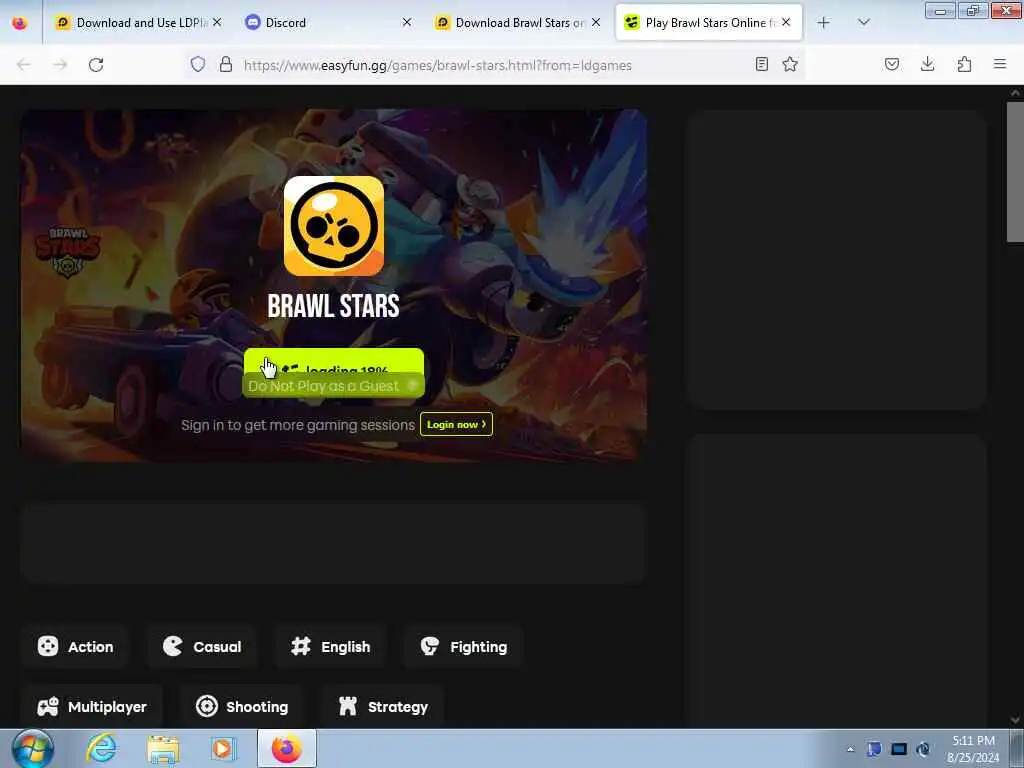Open the tracking protection shield icon

[198, 64]
